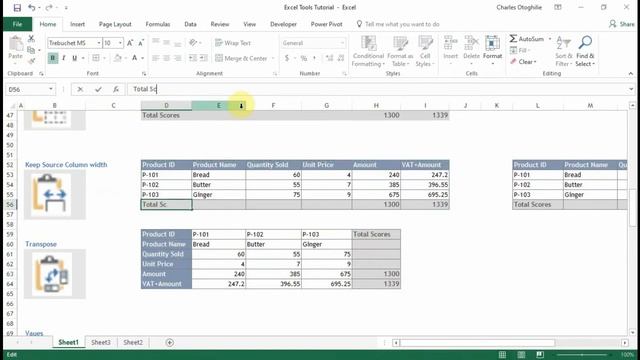
Task: Select column header H
Action: click(376, 105)
